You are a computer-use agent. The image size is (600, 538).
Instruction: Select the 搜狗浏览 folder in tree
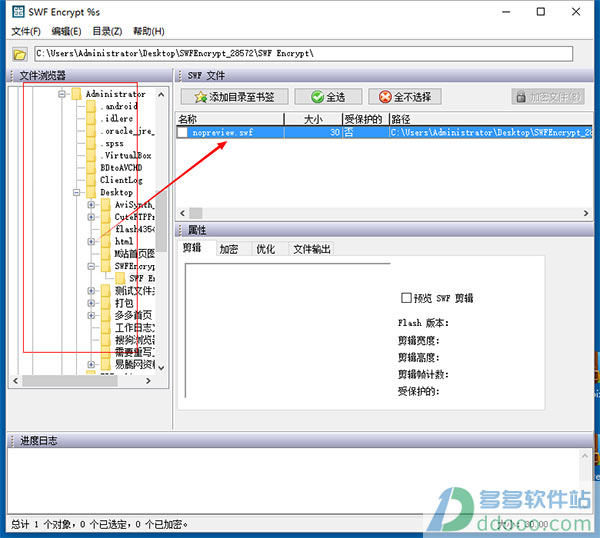(135, 340)
